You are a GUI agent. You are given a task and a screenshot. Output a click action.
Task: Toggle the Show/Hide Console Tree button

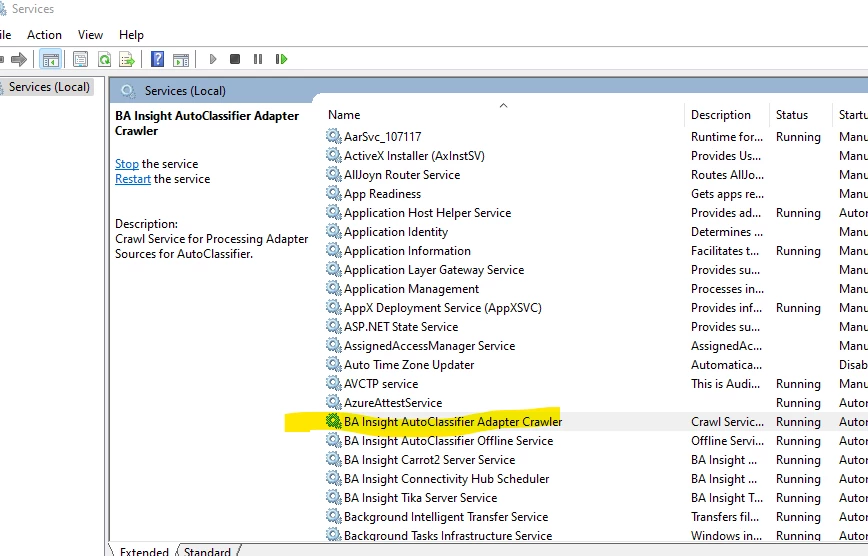coord(51,60)
